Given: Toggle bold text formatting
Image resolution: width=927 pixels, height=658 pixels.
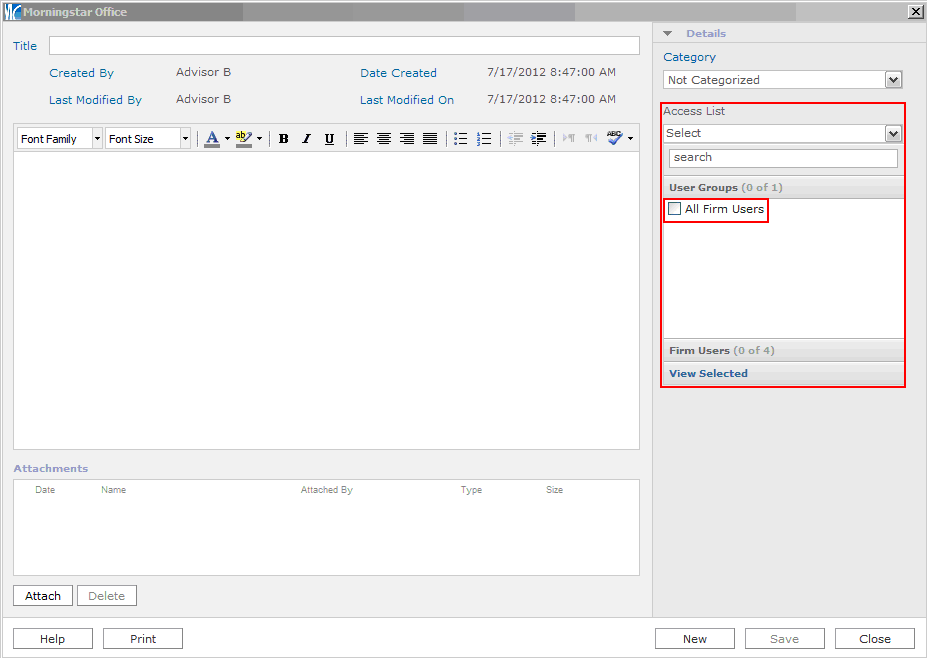Looking at the screenshot, I should pyautogui.click(x=284, y=139).
